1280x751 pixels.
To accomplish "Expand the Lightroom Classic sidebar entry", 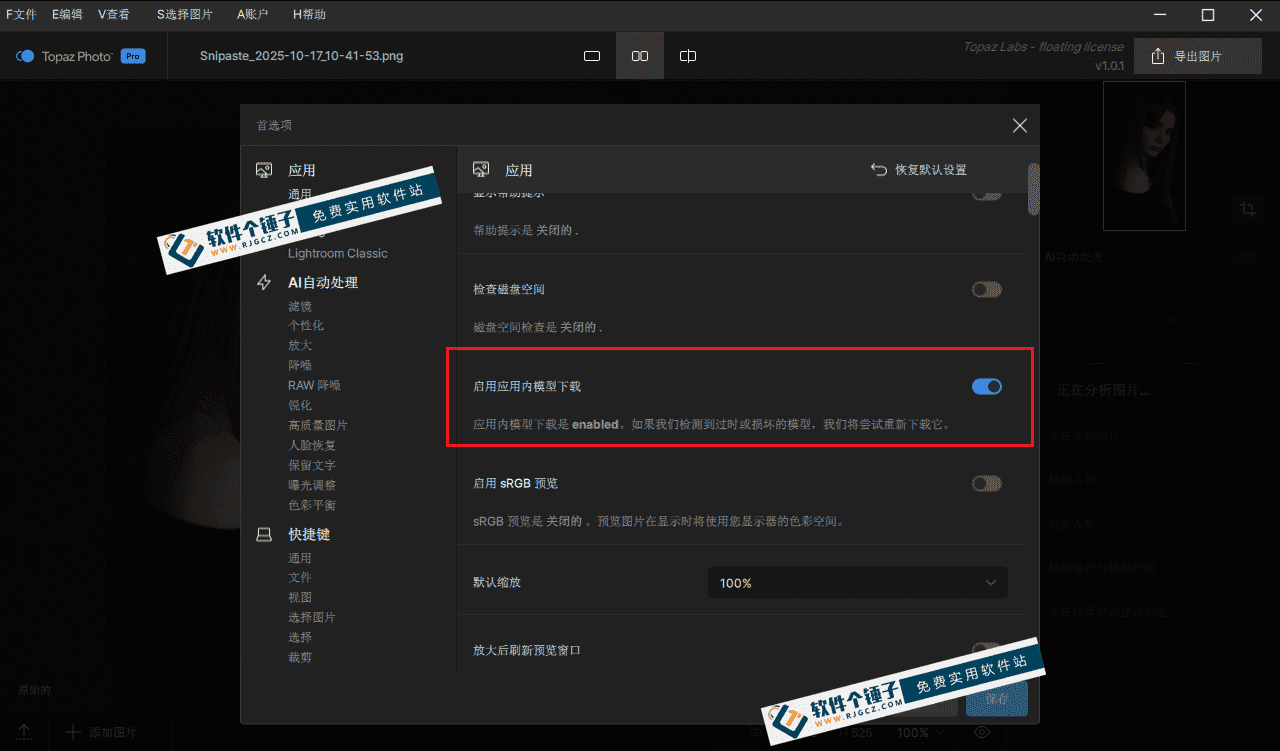I will click(339, 253).
